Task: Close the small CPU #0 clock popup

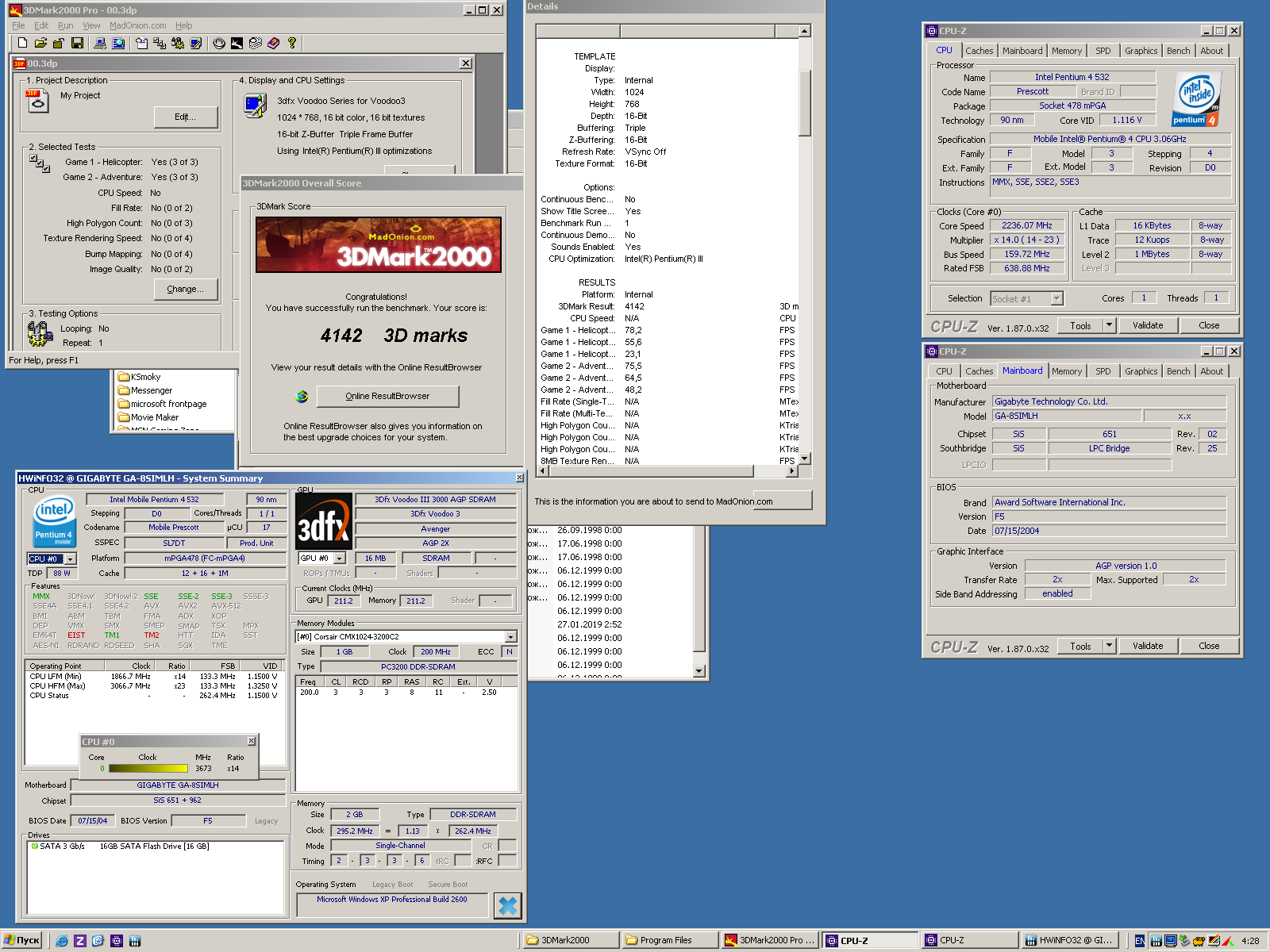Action: pos(252,741)
